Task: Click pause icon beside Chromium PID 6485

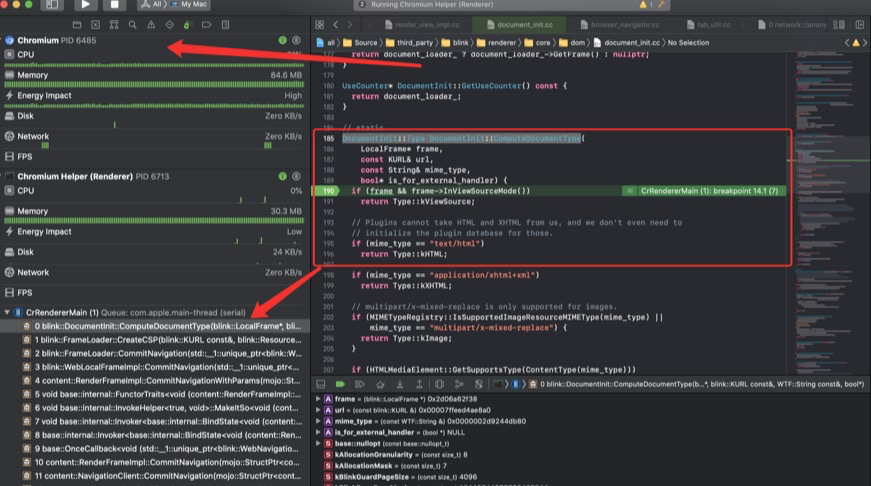Action: [297, 40]
